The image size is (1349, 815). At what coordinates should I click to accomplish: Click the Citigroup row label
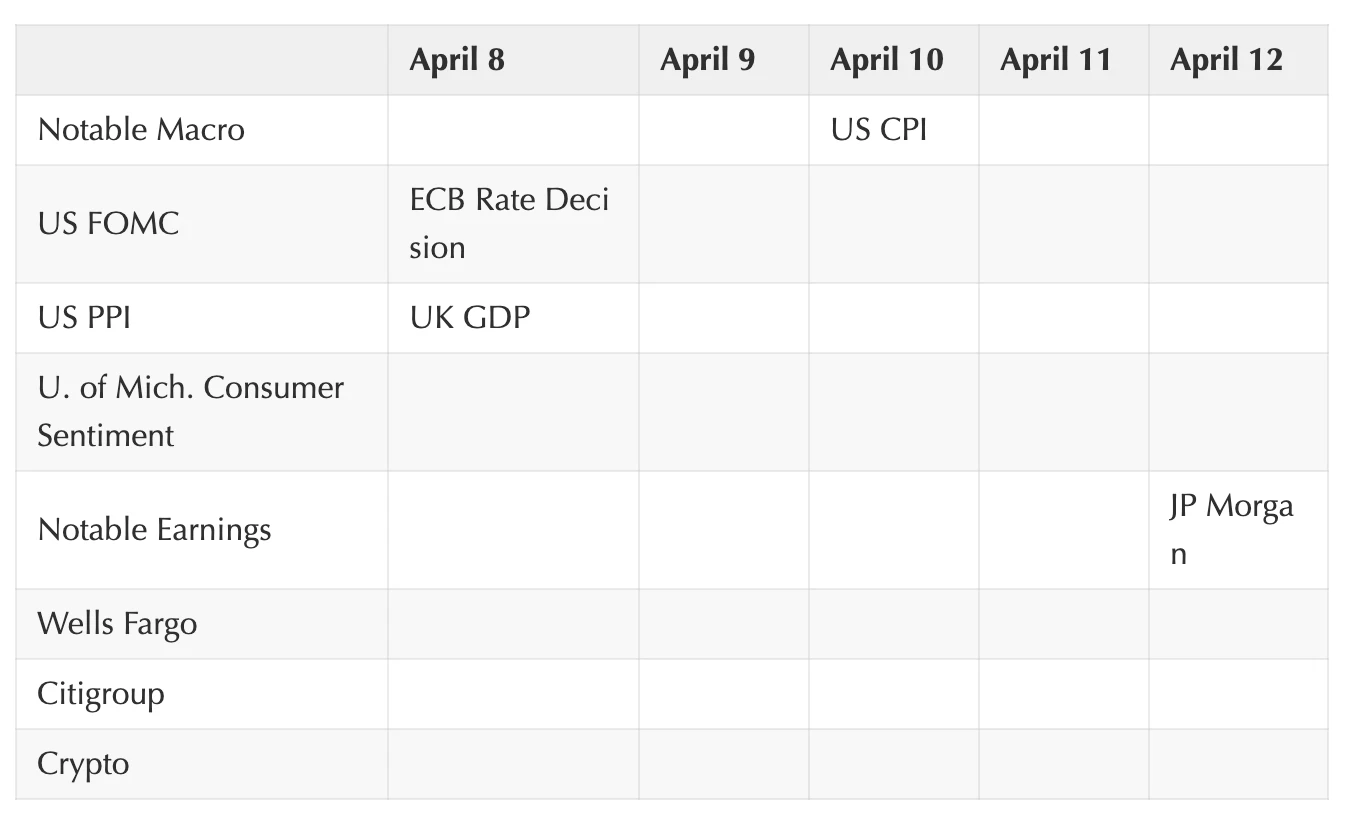(100, 694)
